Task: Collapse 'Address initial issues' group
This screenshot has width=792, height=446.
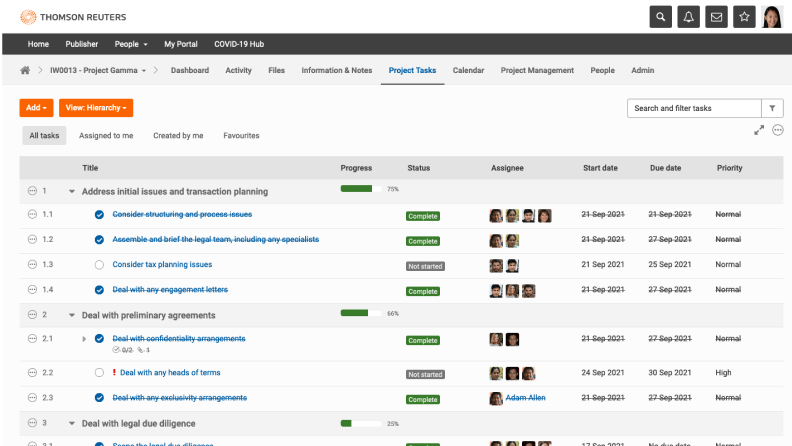Action: click(72, 191)
